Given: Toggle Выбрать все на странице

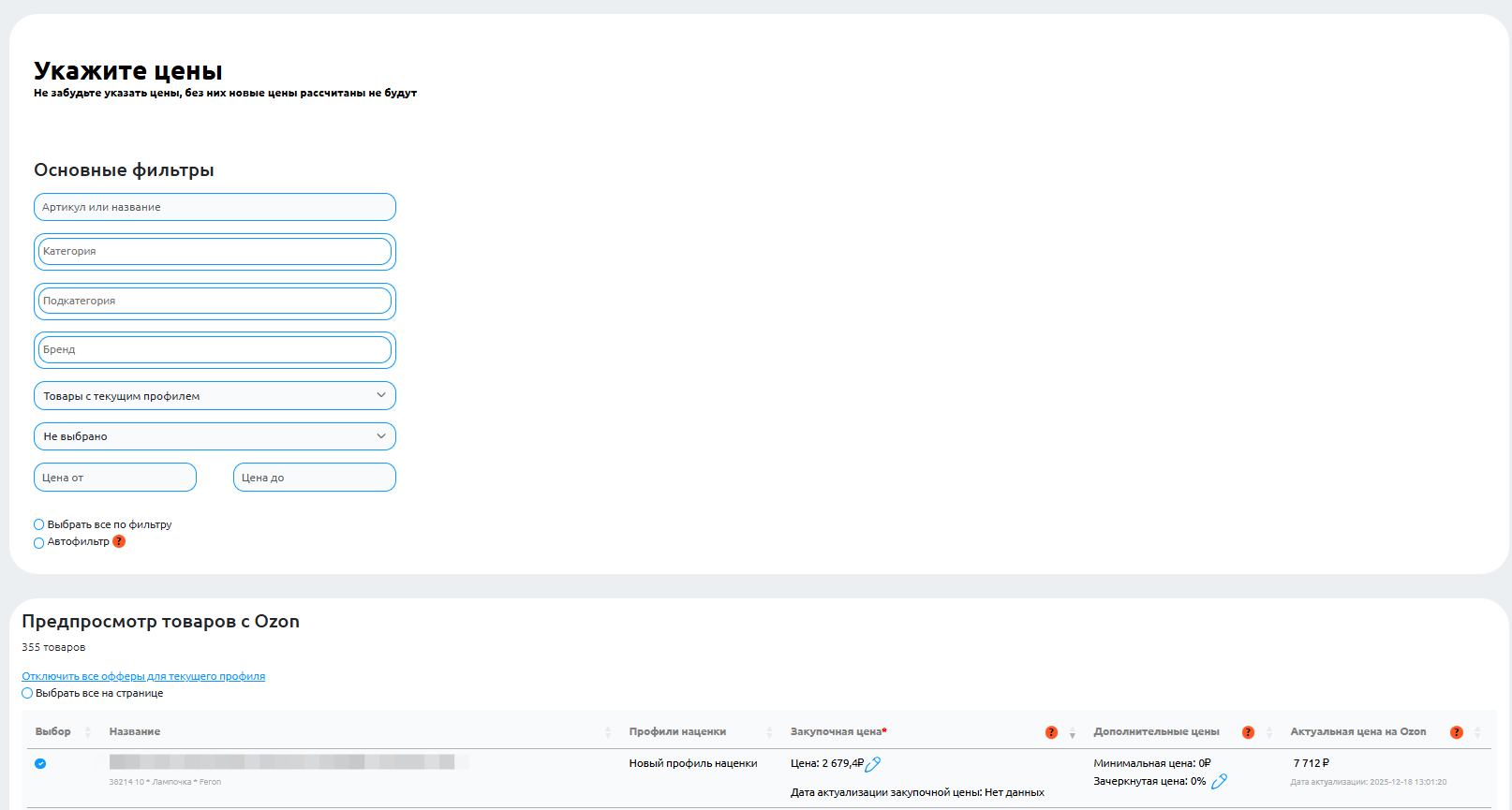Looking at the screenshot, I should (27, 693).
